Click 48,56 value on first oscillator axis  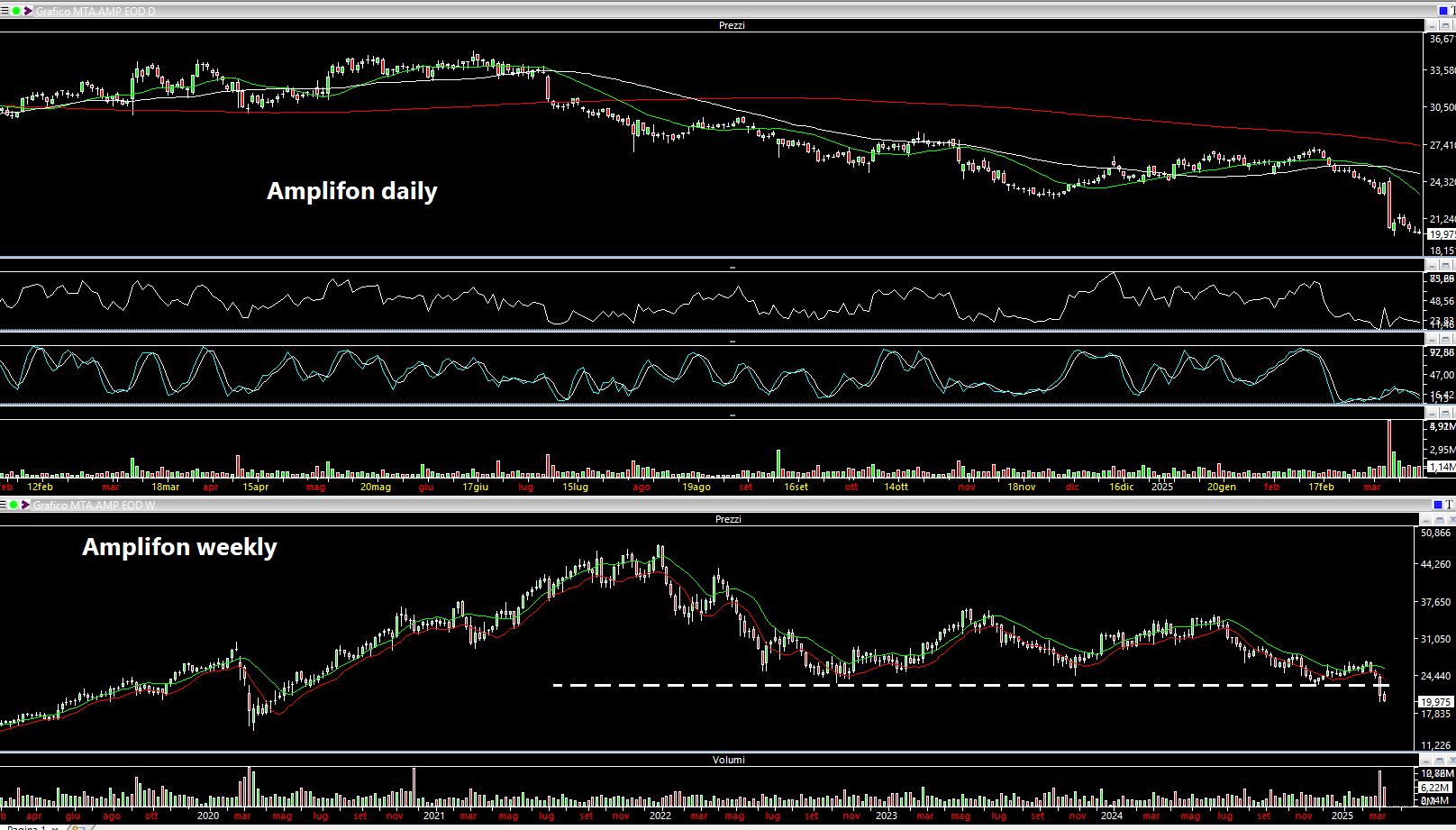[1442, 301]
